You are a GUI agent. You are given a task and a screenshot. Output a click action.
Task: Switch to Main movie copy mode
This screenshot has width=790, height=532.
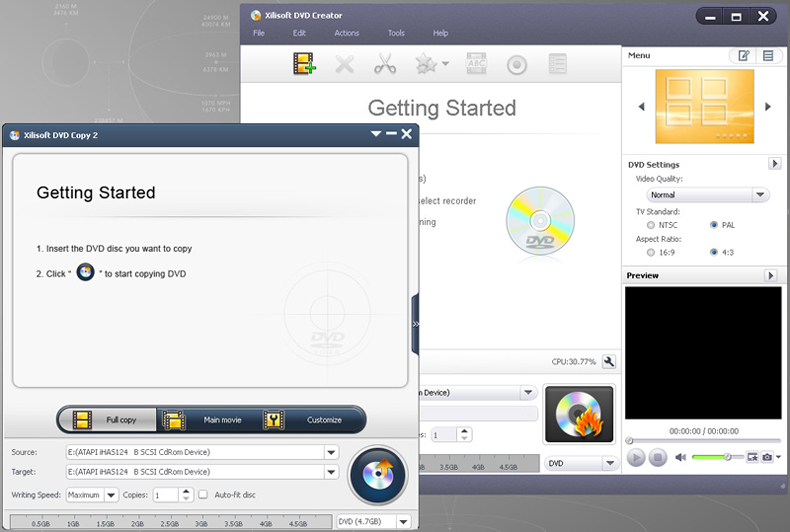tap(210, 420)
